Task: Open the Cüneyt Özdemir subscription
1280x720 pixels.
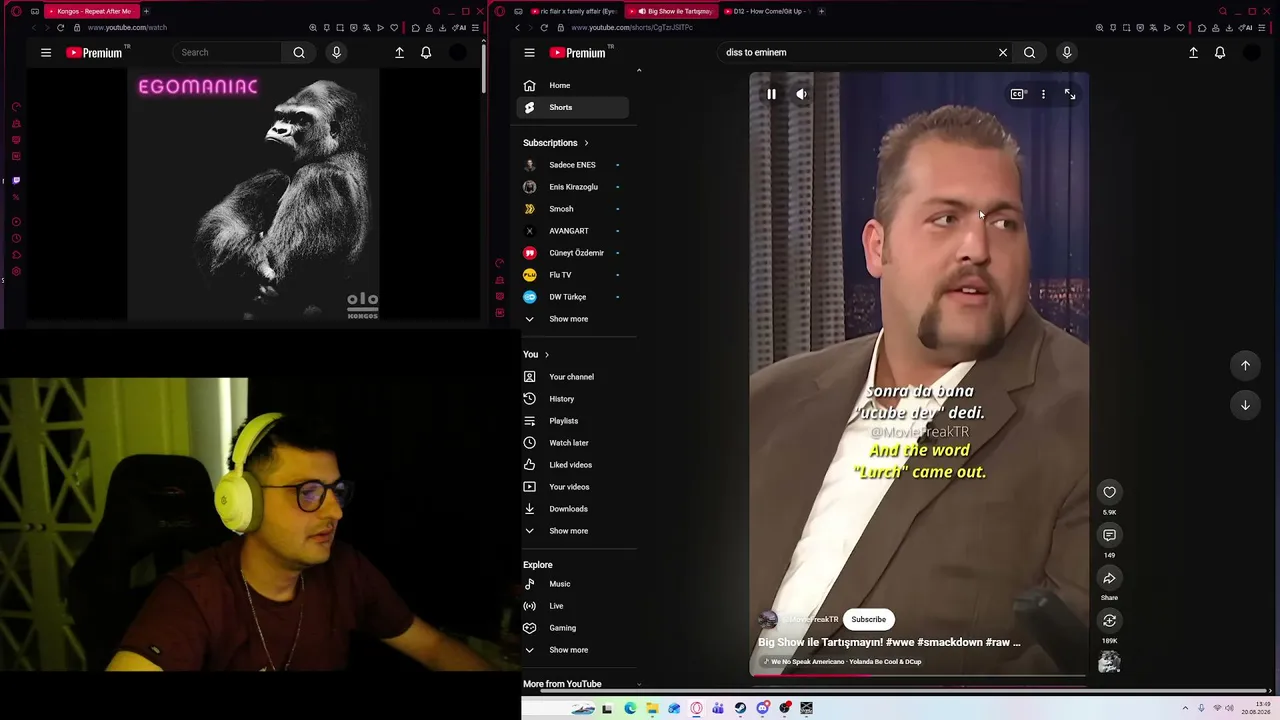Action: coord(573,253)
